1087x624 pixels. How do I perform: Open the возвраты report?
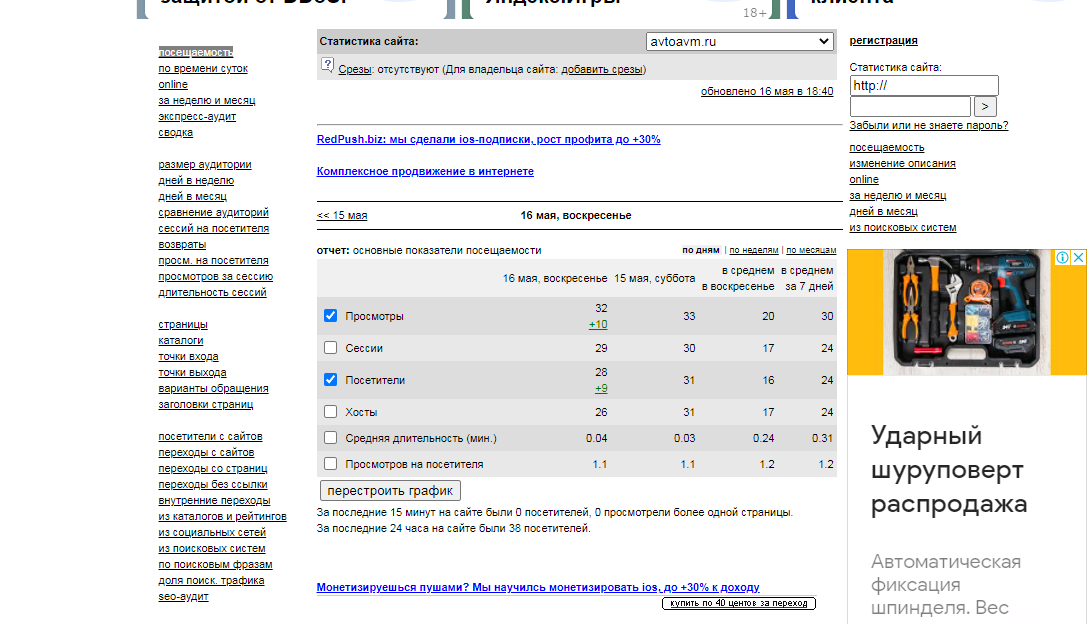(x=182, y=244)
